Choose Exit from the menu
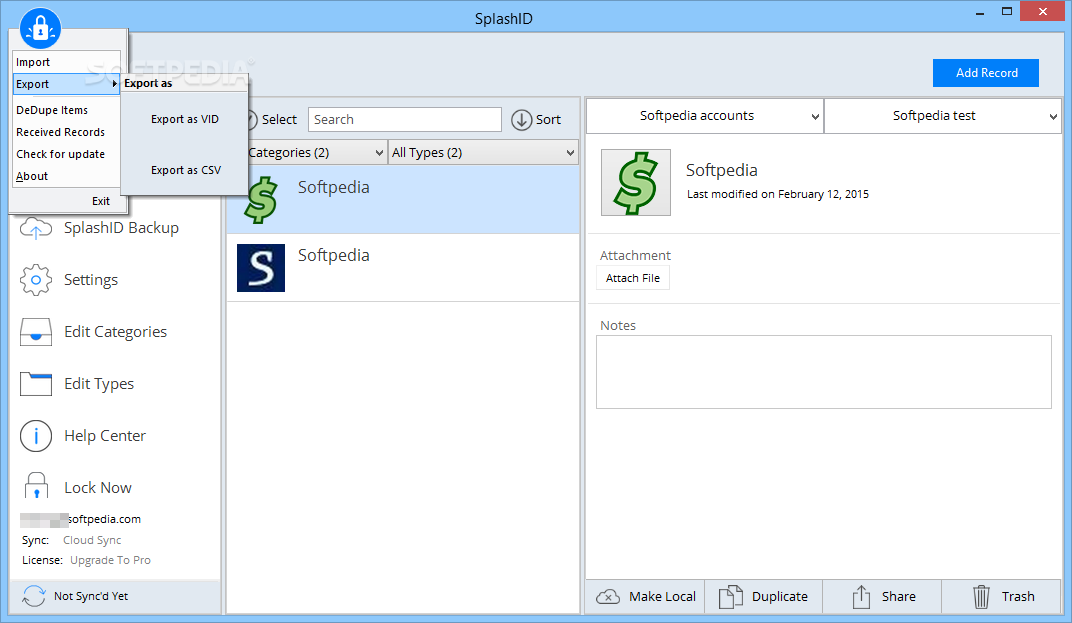 tap(100, 201)
